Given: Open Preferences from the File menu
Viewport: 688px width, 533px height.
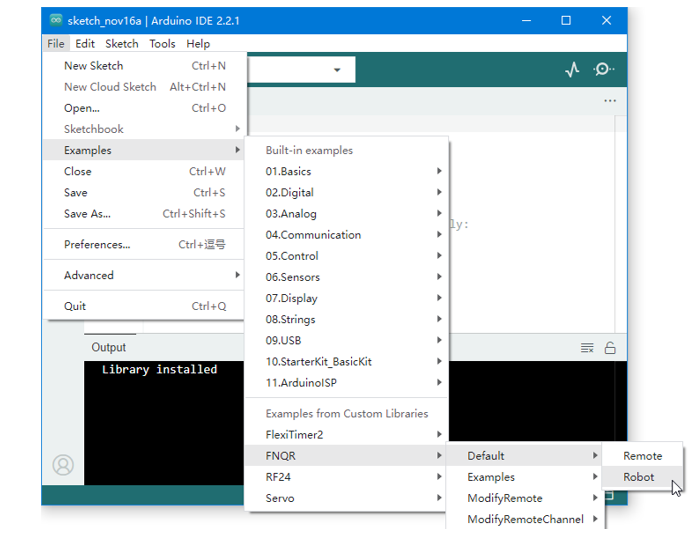Looking at the screenshot, I should pyautogui.click(x=144, y=244).
